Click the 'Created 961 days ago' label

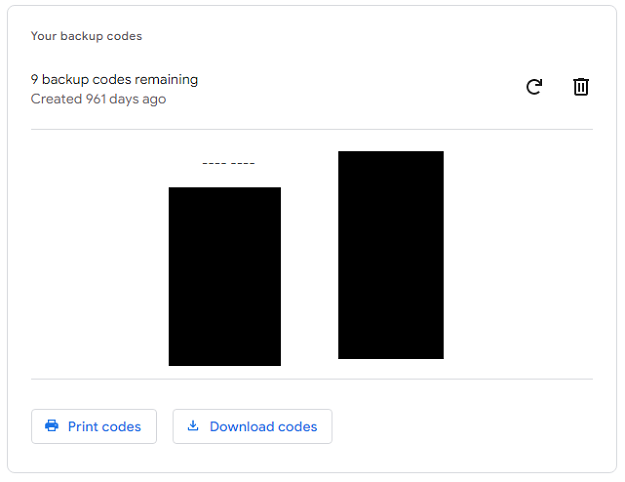point(98,99)
